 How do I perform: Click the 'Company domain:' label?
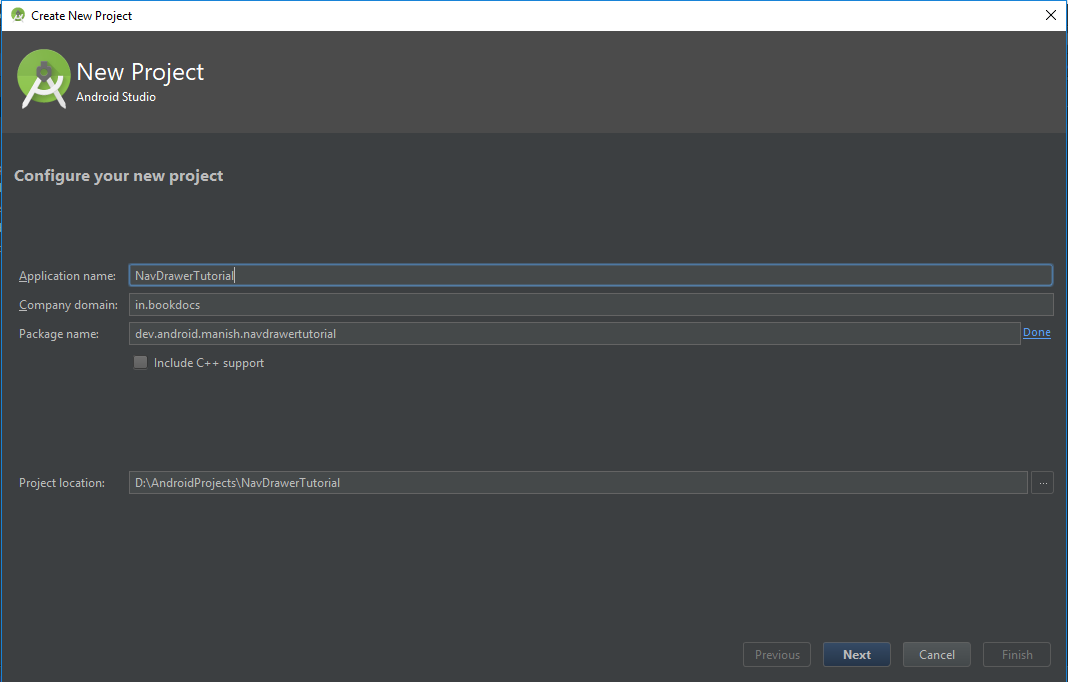tap(68, 305)
